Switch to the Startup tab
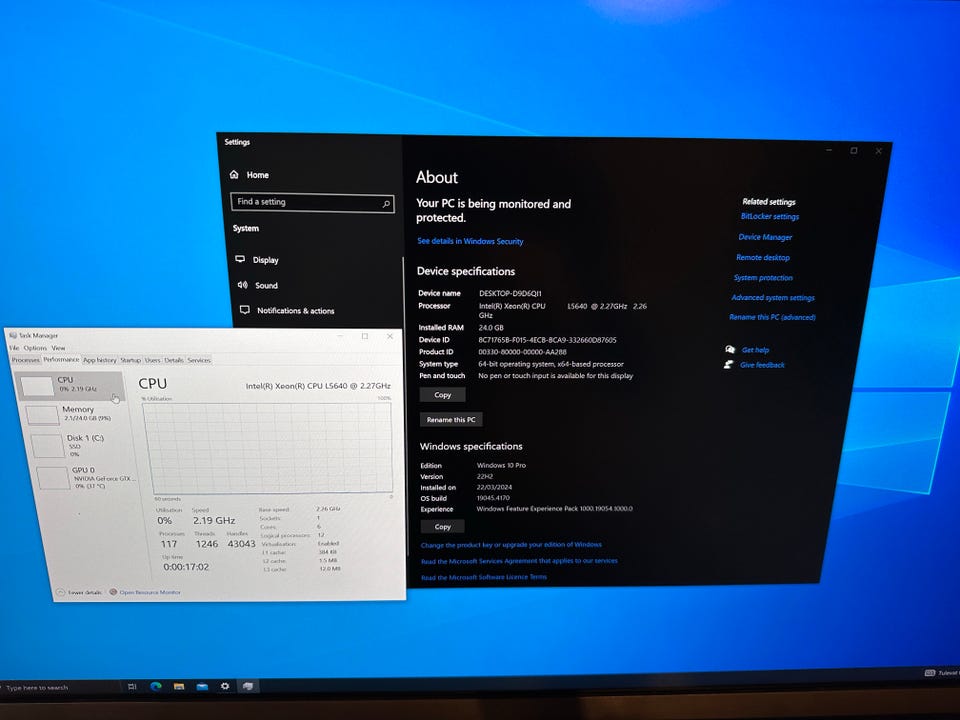Screen dimensions: 960x720 click(130, 360)
